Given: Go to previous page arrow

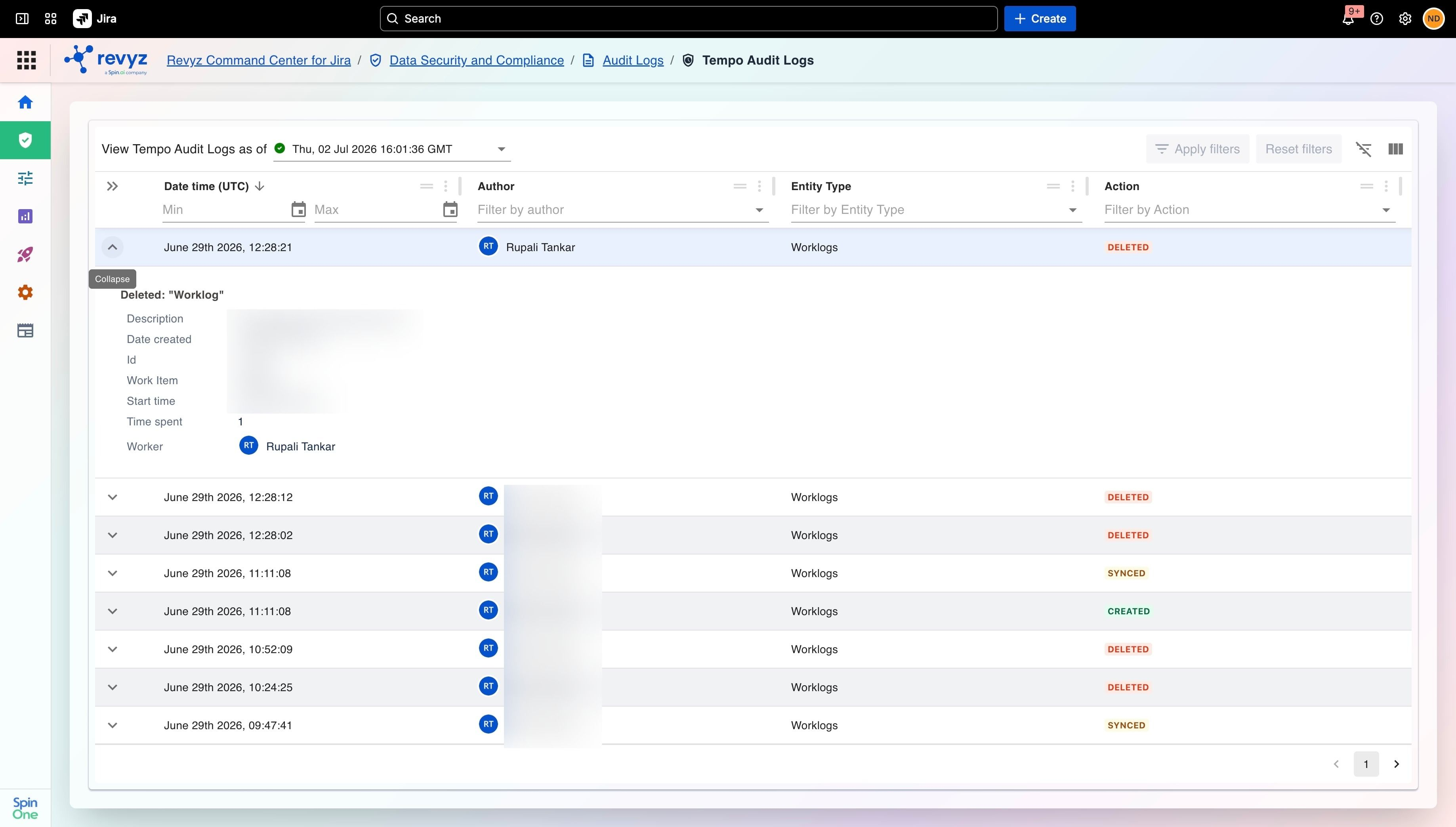Looking at the screenshot, I should click(1336, 764).
